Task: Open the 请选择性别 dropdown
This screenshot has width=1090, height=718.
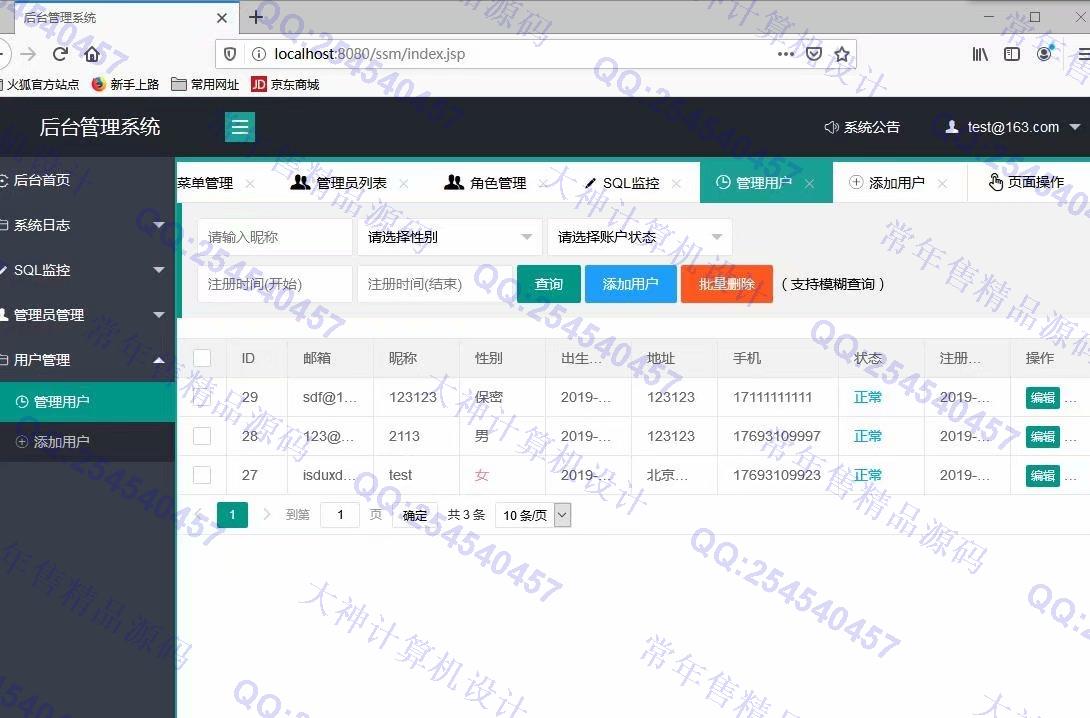Action: coord(450,237)
